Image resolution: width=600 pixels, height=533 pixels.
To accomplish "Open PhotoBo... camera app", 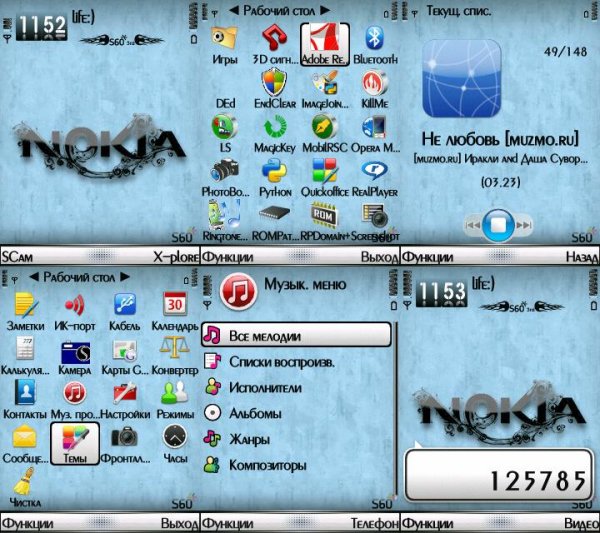I will [x=225, y=178].
